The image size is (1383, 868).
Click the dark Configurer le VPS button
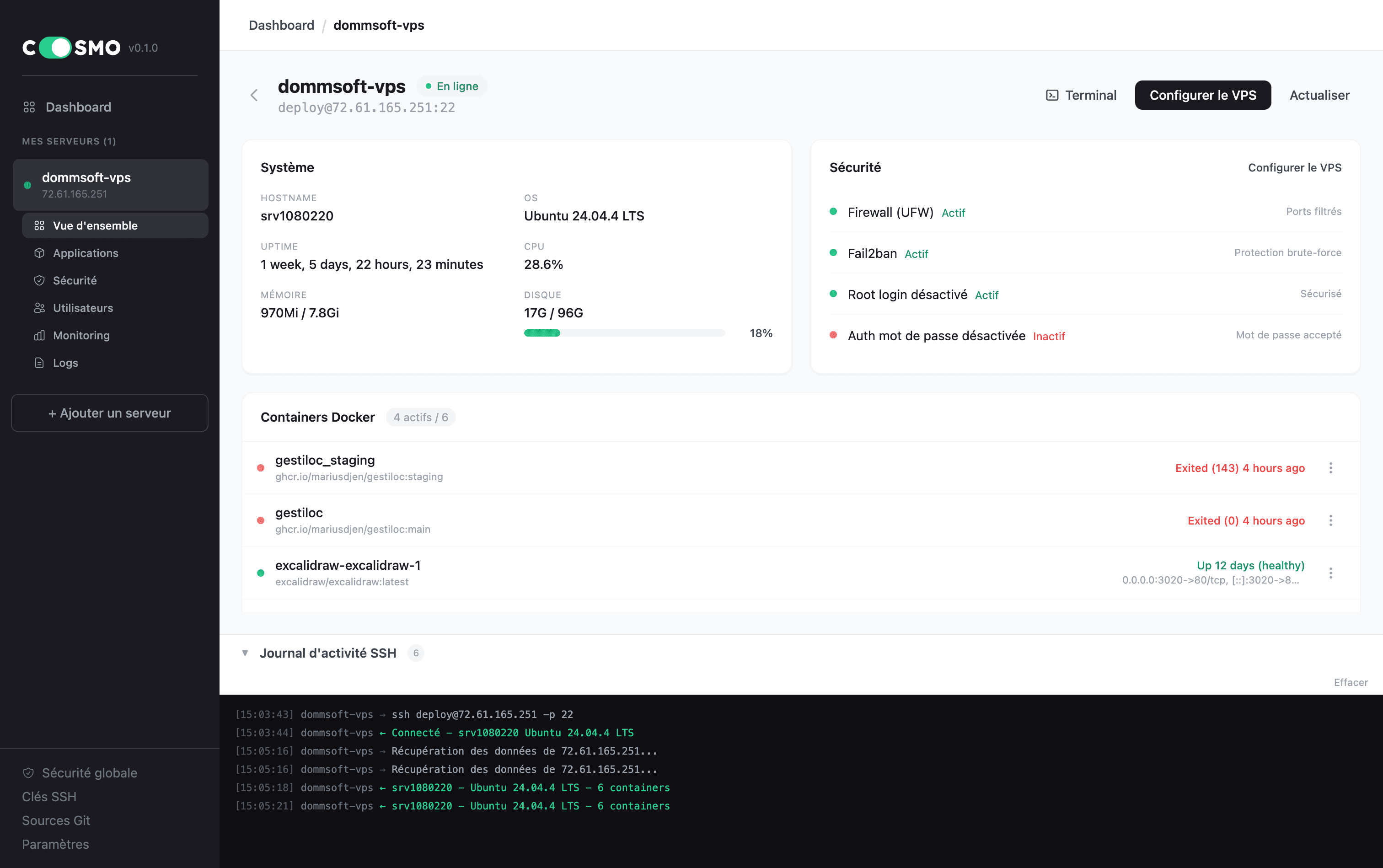point(1203,95)
